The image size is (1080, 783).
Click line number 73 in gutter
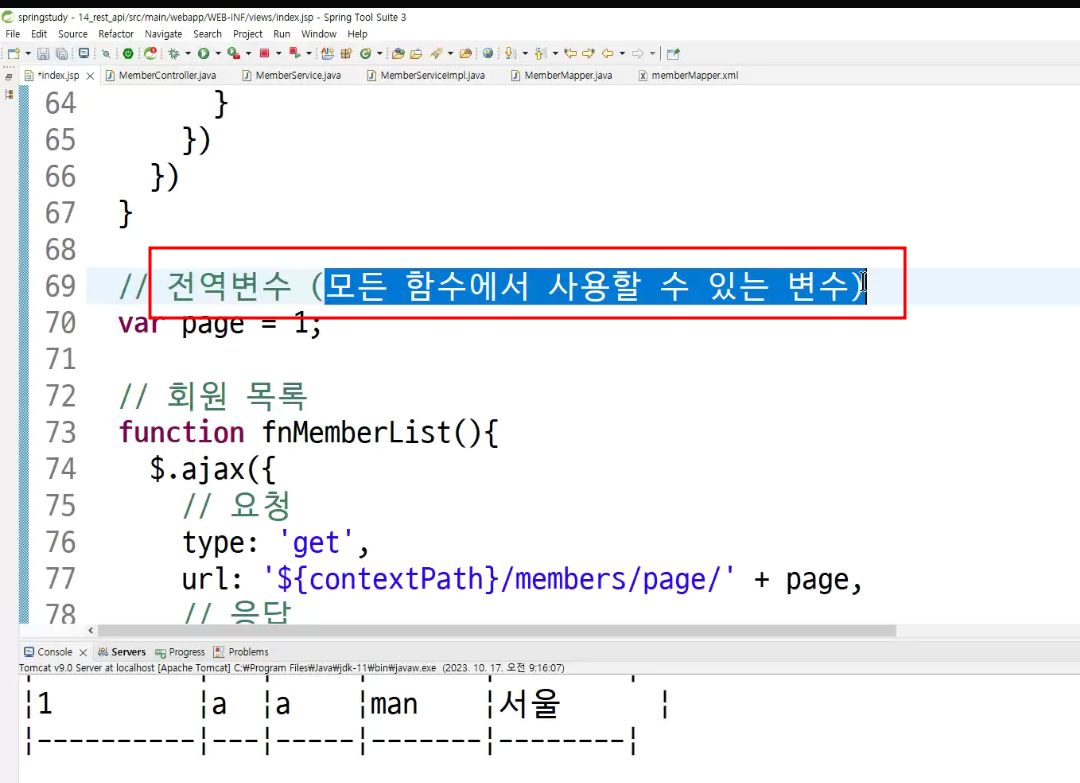coord(61,432)
